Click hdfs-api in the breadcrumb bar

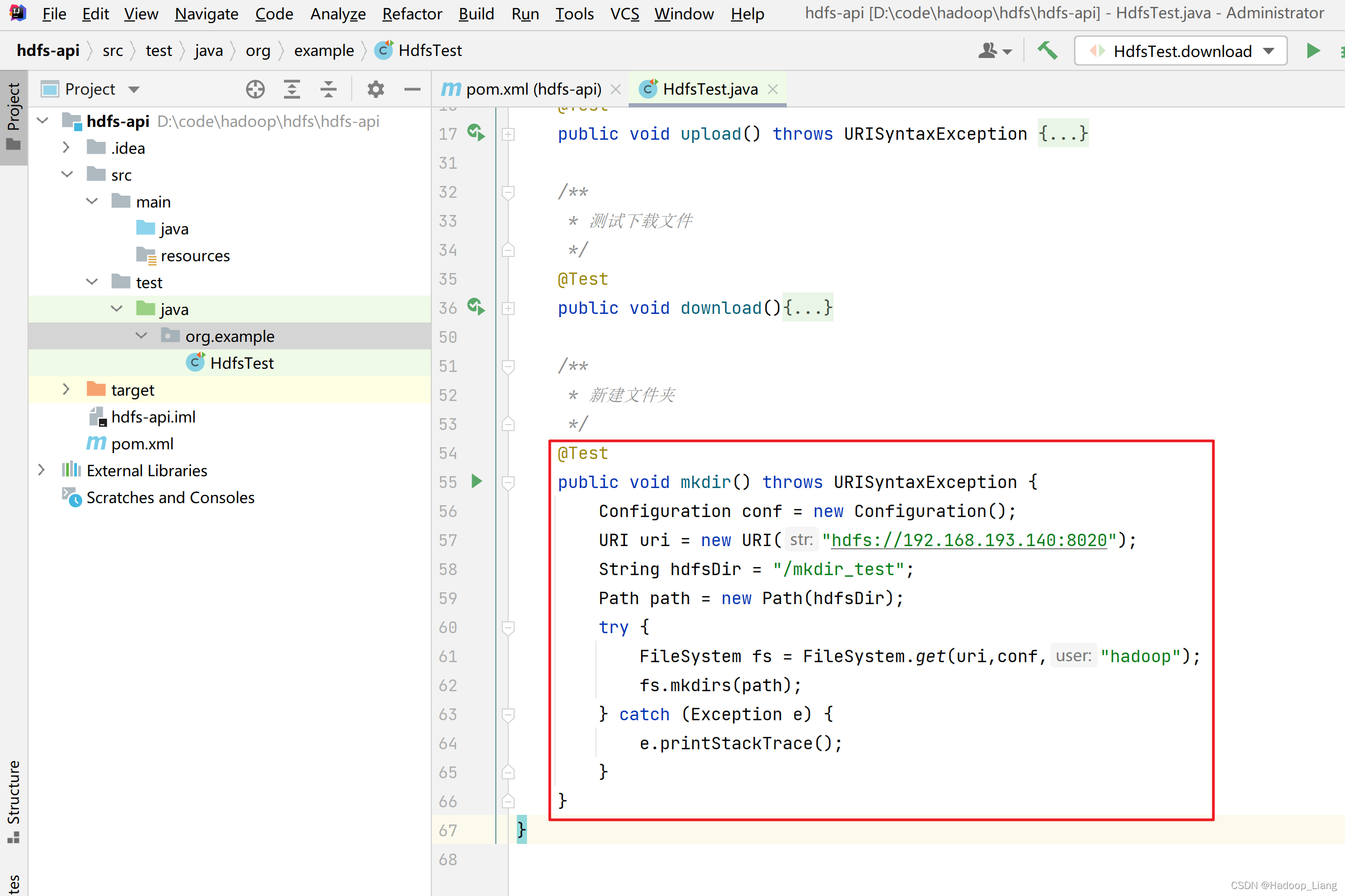pos(48,51)
